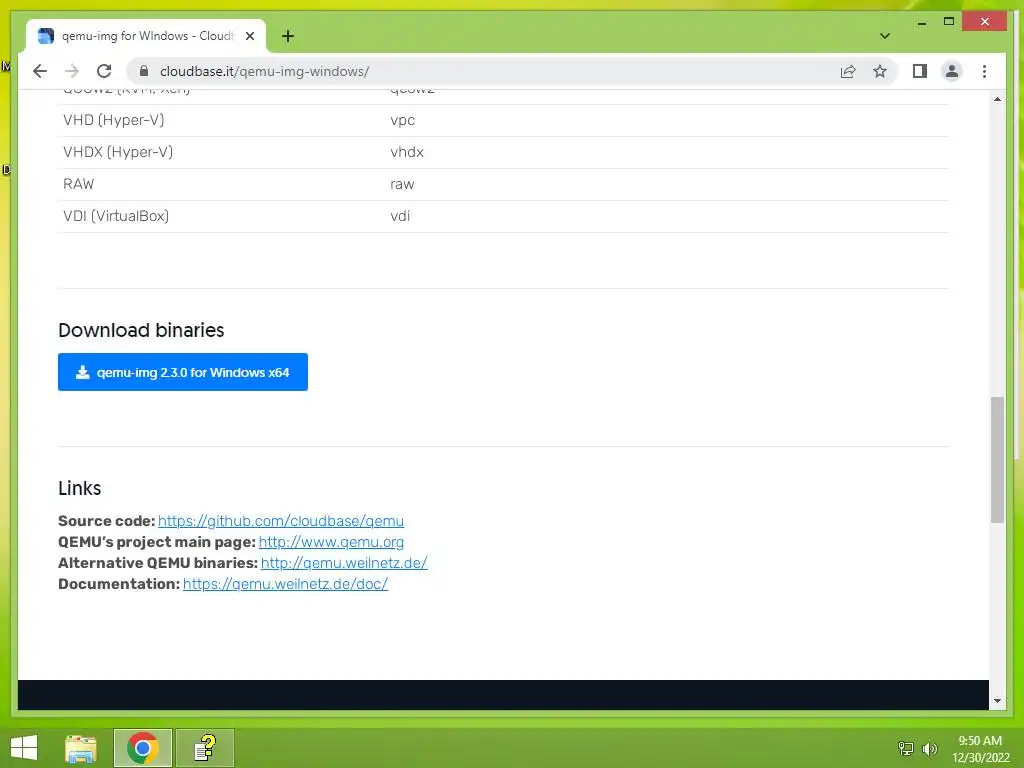
Task: Select the qemu-img for Windows tab
Action: (x=146, y=36)
